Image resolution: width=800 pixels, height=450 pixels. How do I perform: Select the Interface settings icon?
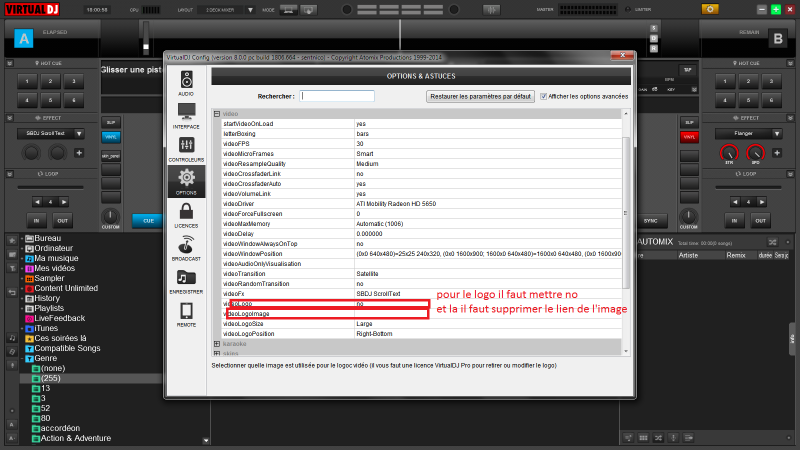[x=186, y=117]
